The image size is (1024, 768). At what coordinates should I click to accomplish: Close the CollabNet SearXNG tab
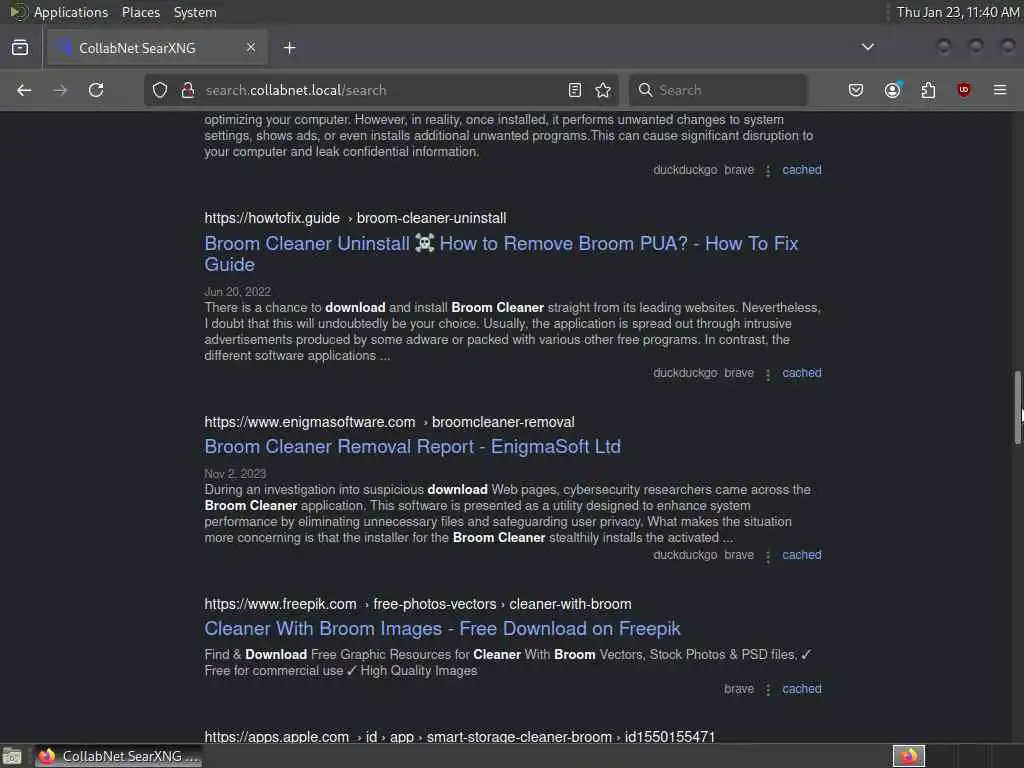tap(251, 48)
